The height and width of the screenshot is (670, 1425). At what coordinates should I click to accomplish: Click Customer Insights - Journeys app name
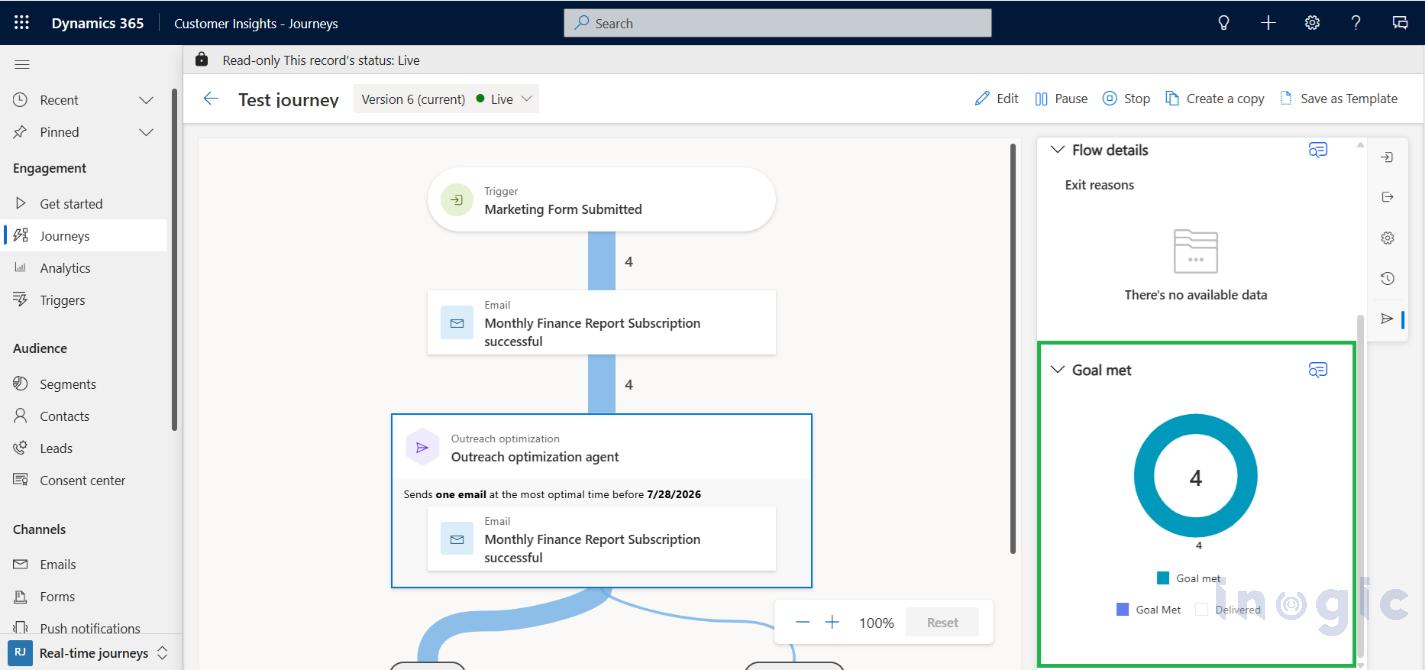tap(256, 23)
